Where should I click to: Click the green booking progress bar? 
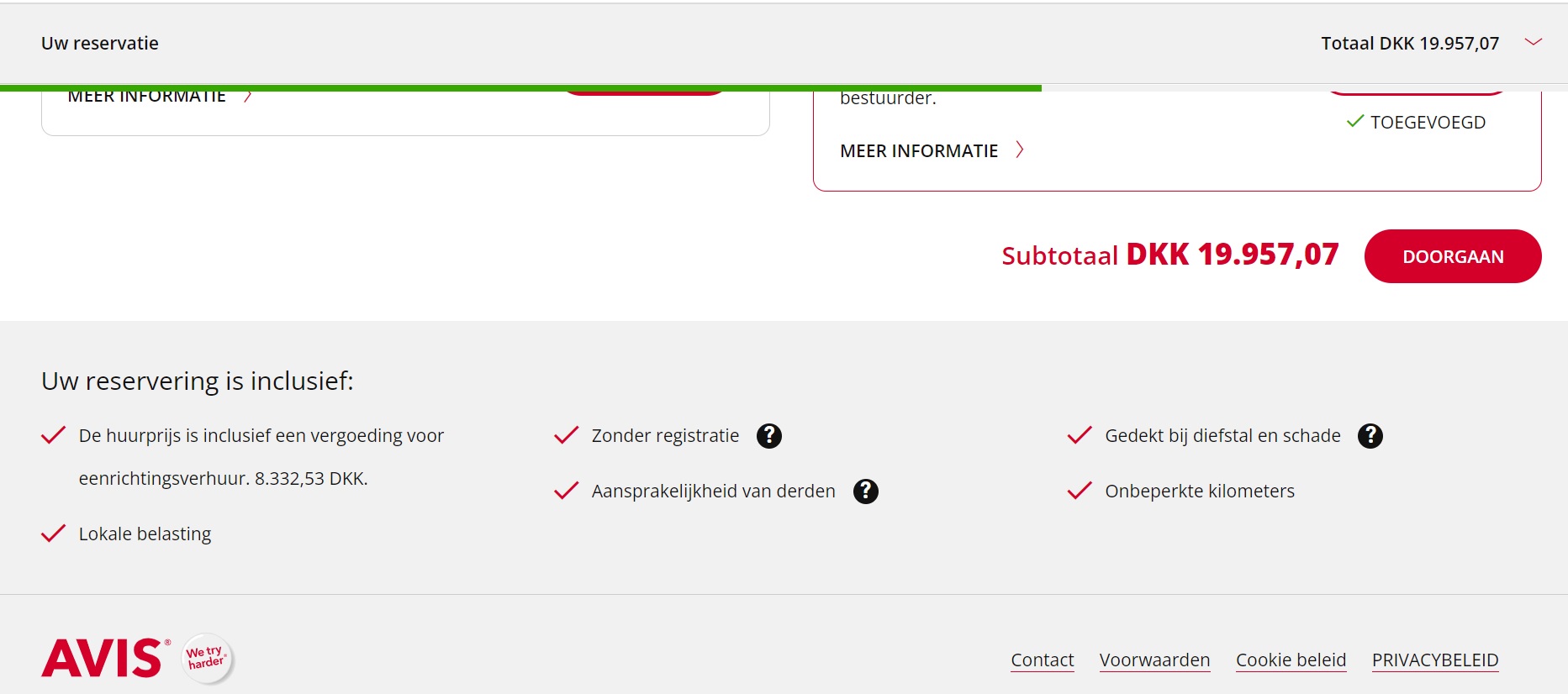[520, 87]
